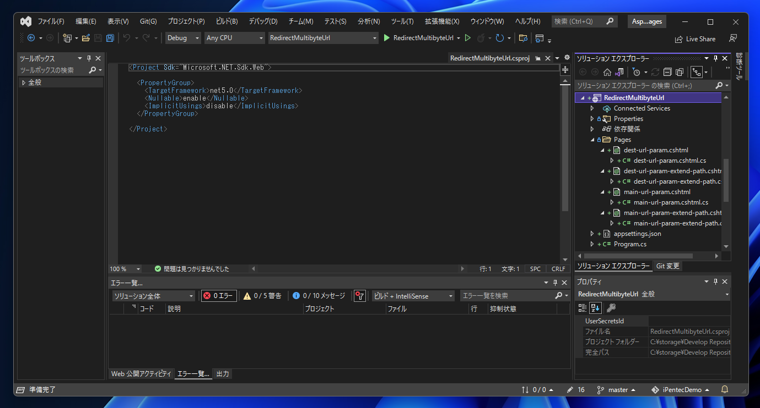Select Program.cs in Solution Explorer

[x=630, y=244]
